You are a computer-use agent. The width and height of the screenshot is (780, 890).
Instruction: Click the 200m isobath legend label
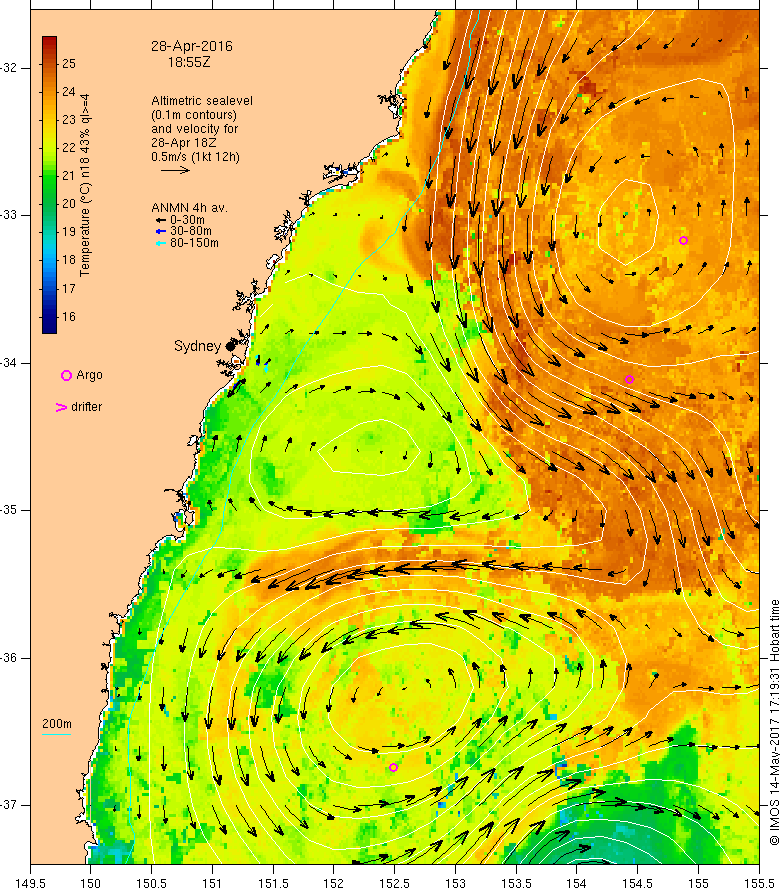point(57,724)
